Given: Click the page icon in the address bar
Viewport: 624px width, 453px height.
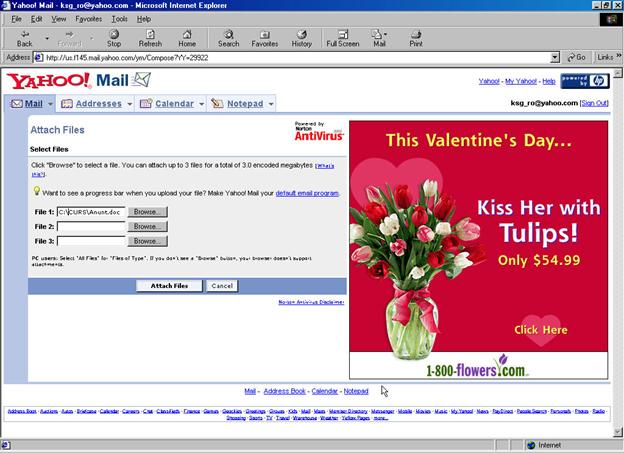Looking at the screenshot, I should click(x=39, y=57).
